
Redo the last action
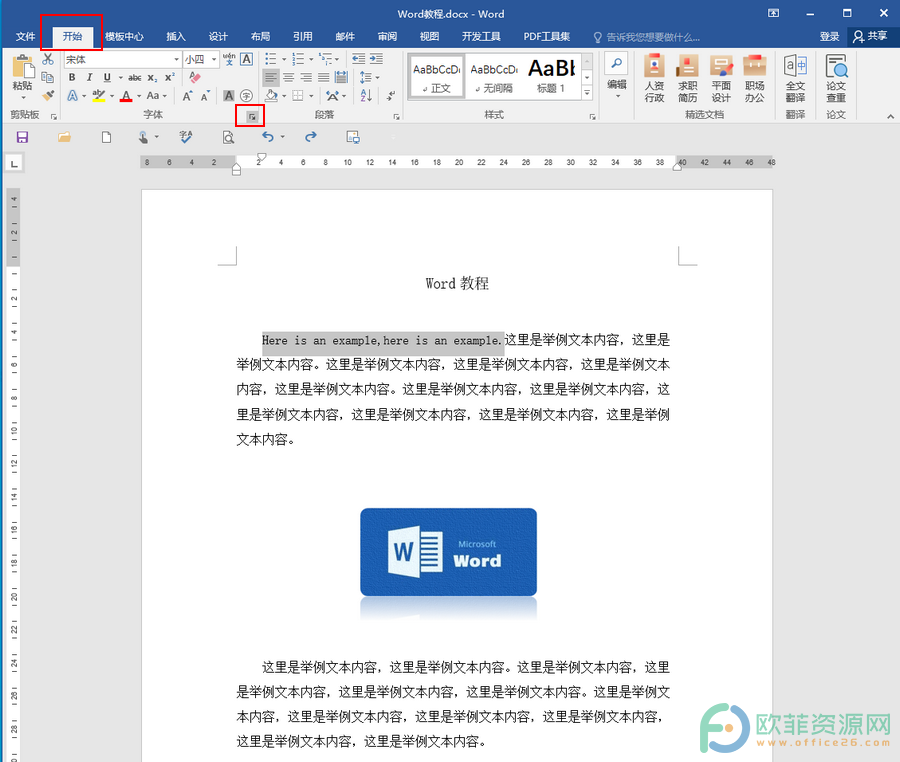tap(311, 137)
